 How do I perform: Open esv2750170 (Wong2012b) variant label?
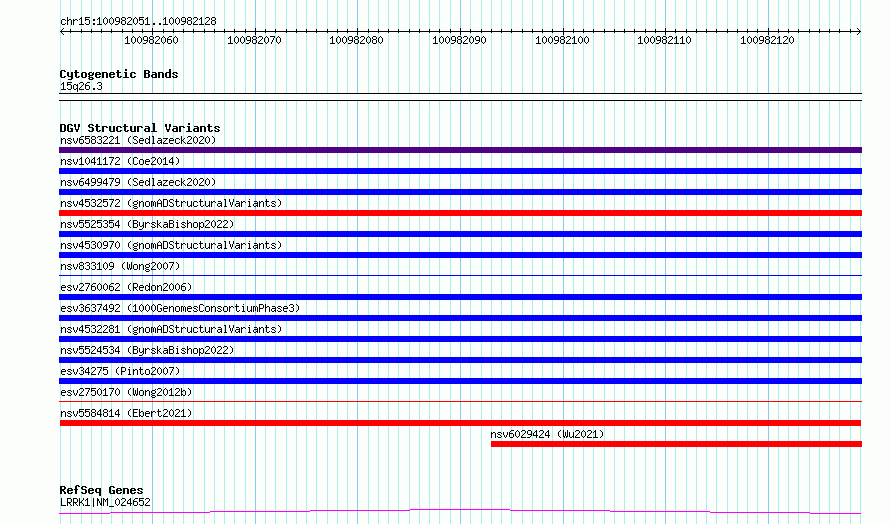click(126, 392)
